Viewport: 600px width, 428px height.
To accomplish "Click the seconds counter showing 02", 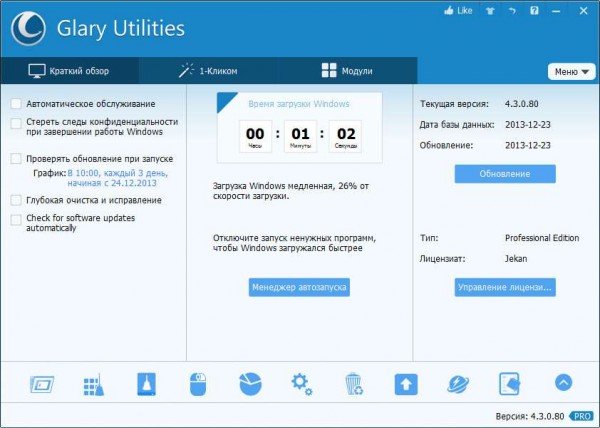I will (346, 137).
